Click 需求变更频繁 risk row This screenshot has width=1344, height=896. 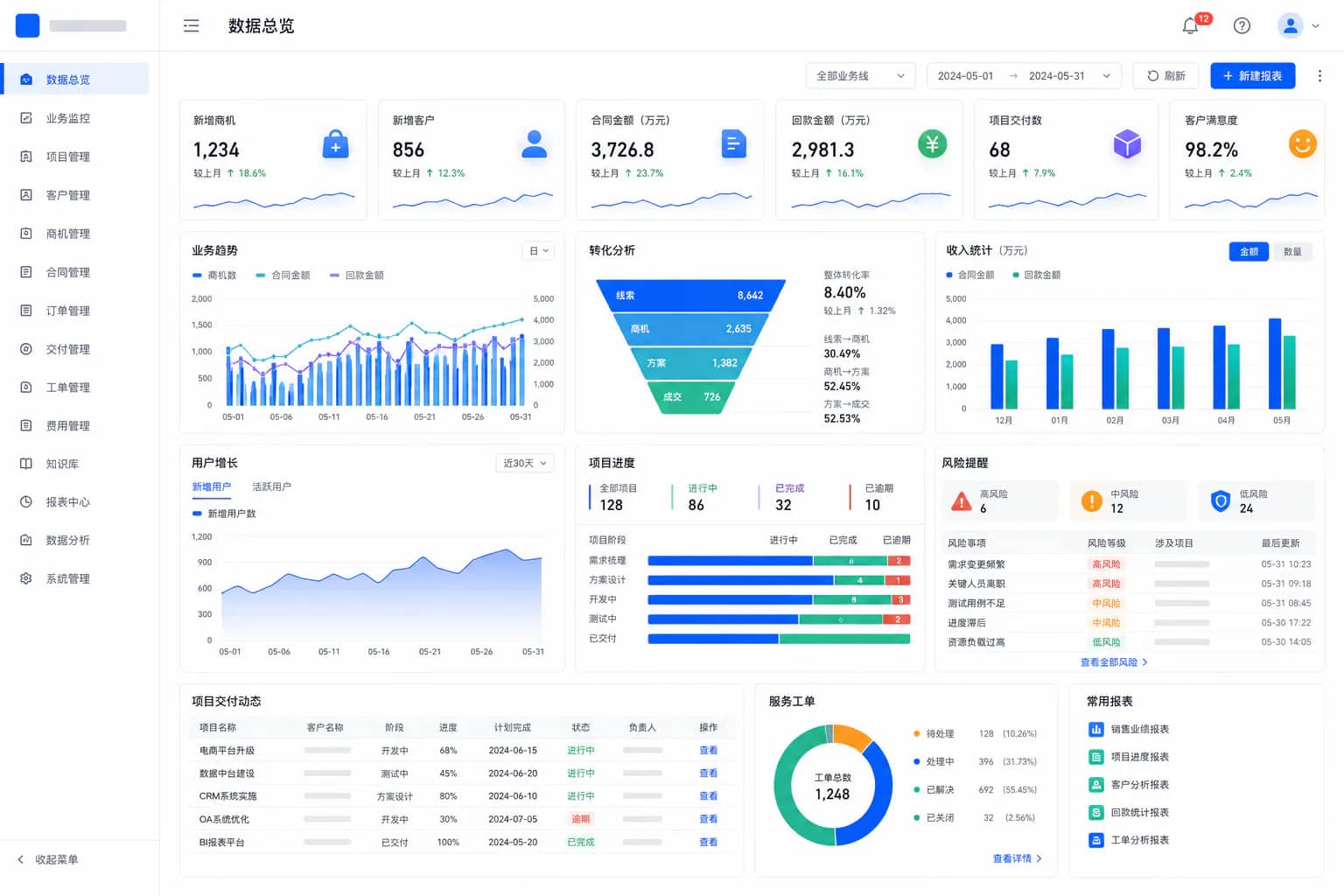pyautogui.click(x=1129, y=564)
